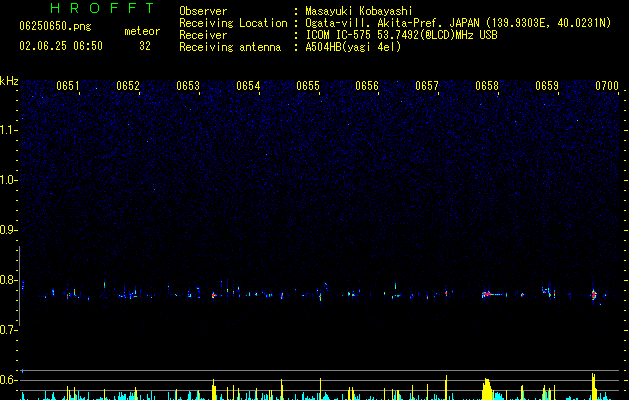Click the Receiving antenna label
This screenshot has width=629, height=400.
tap(230, 47)
